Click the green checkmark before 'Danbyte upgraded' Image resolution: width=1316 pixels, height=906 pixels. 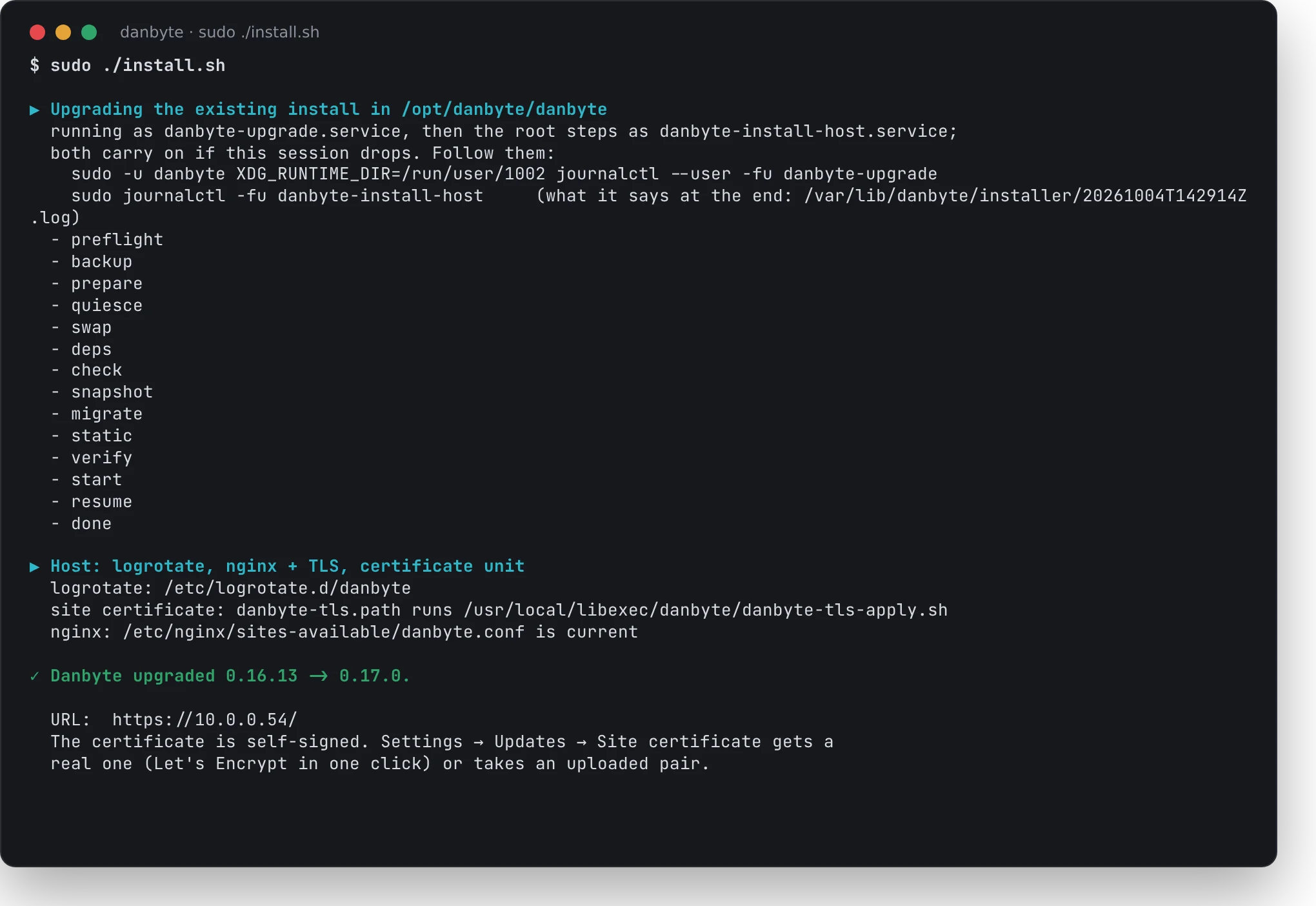35,676
